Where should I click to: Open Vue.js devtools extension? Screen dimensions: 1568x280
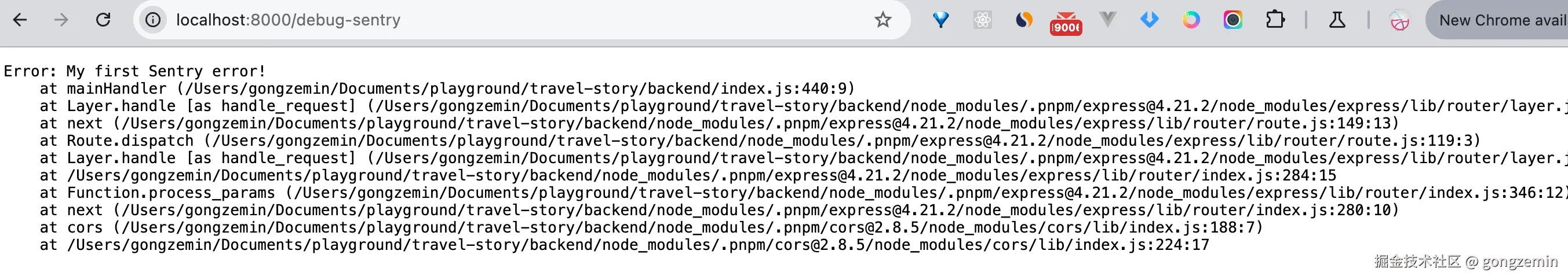pos(1107,20)
